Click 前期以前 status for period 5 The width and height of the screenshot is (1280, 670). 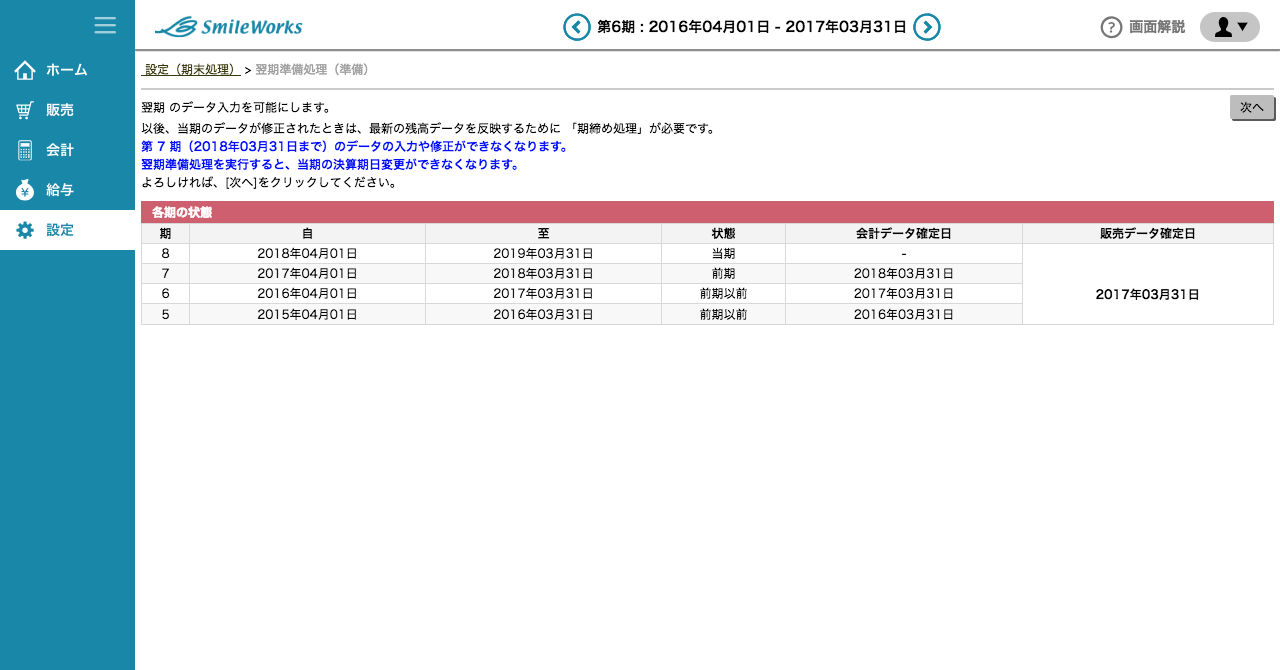tap(723, 314)
